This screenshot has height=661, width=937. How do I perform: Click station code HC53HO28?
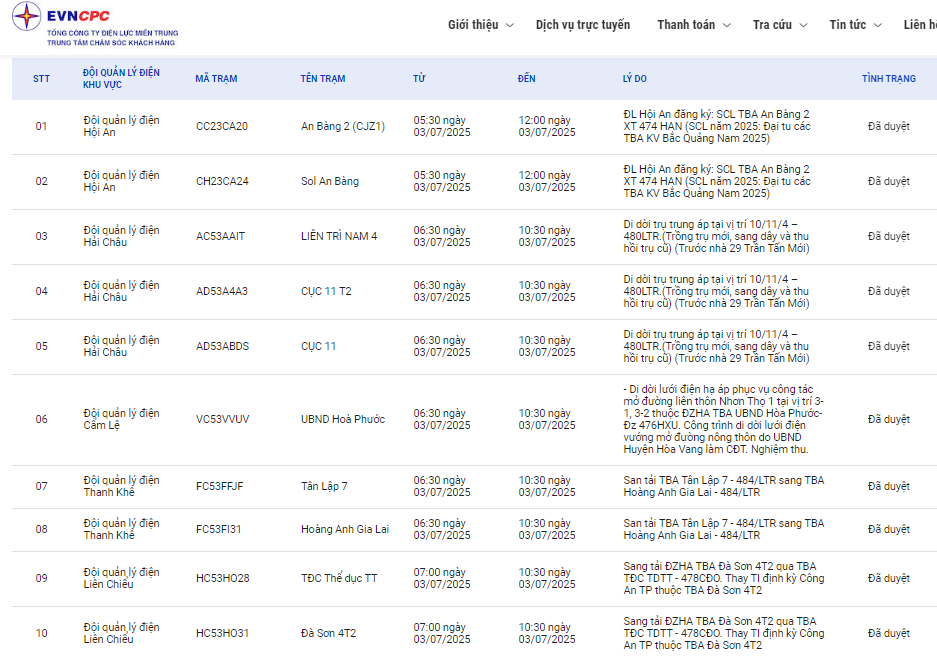pos(223,579)
